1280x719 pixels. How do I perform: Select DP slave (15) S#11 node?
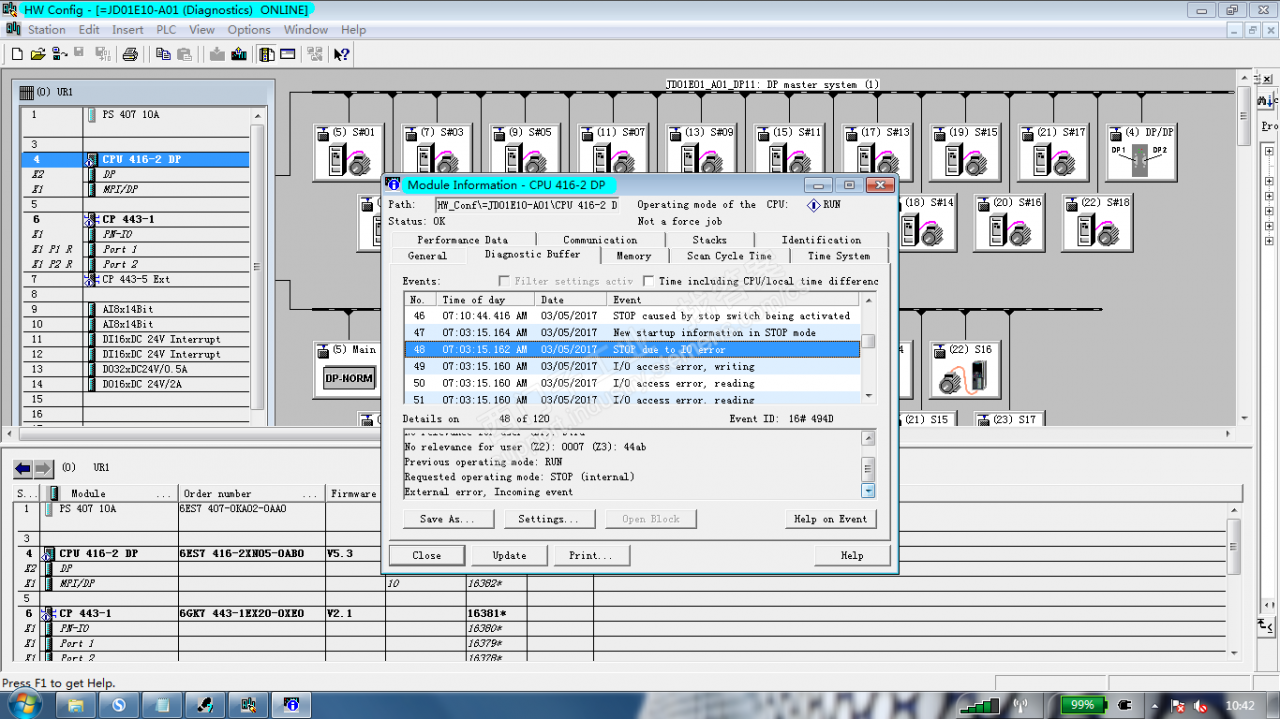click(x=789, y=152)
